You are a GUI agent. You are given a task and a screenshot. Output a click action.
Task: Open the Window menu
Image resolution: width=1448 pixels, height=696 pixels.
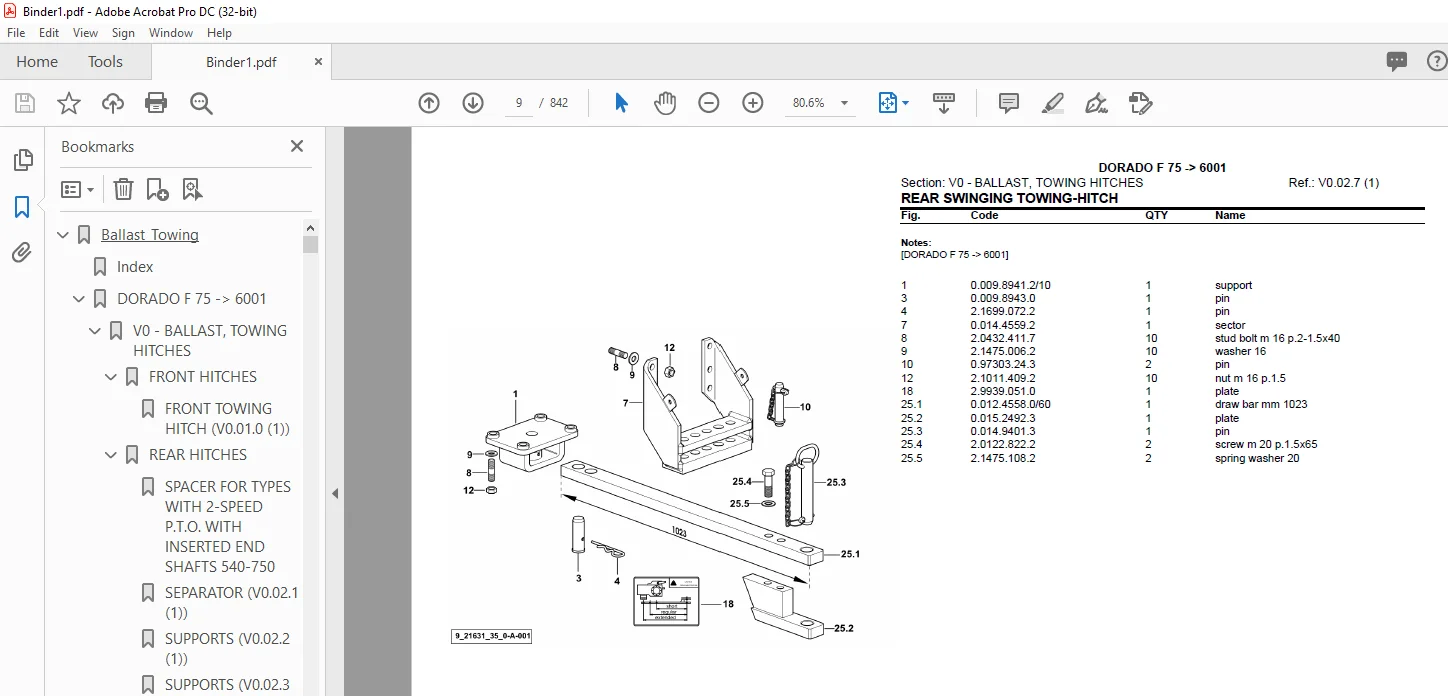point(171,33)
